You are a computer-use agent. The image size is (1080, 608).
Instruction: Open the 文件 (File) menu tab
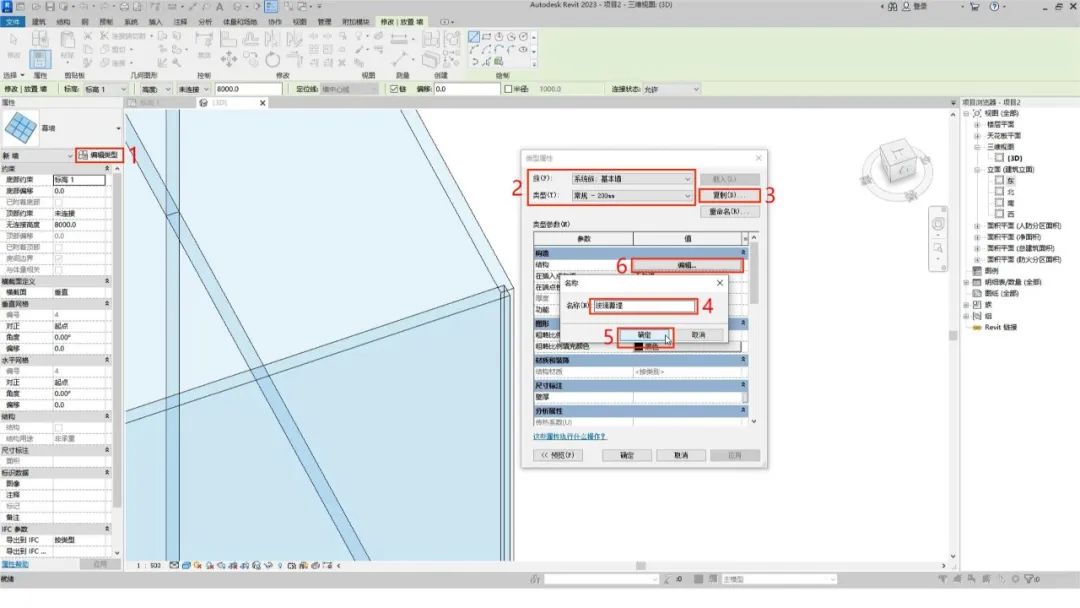(x=12, y=20)
